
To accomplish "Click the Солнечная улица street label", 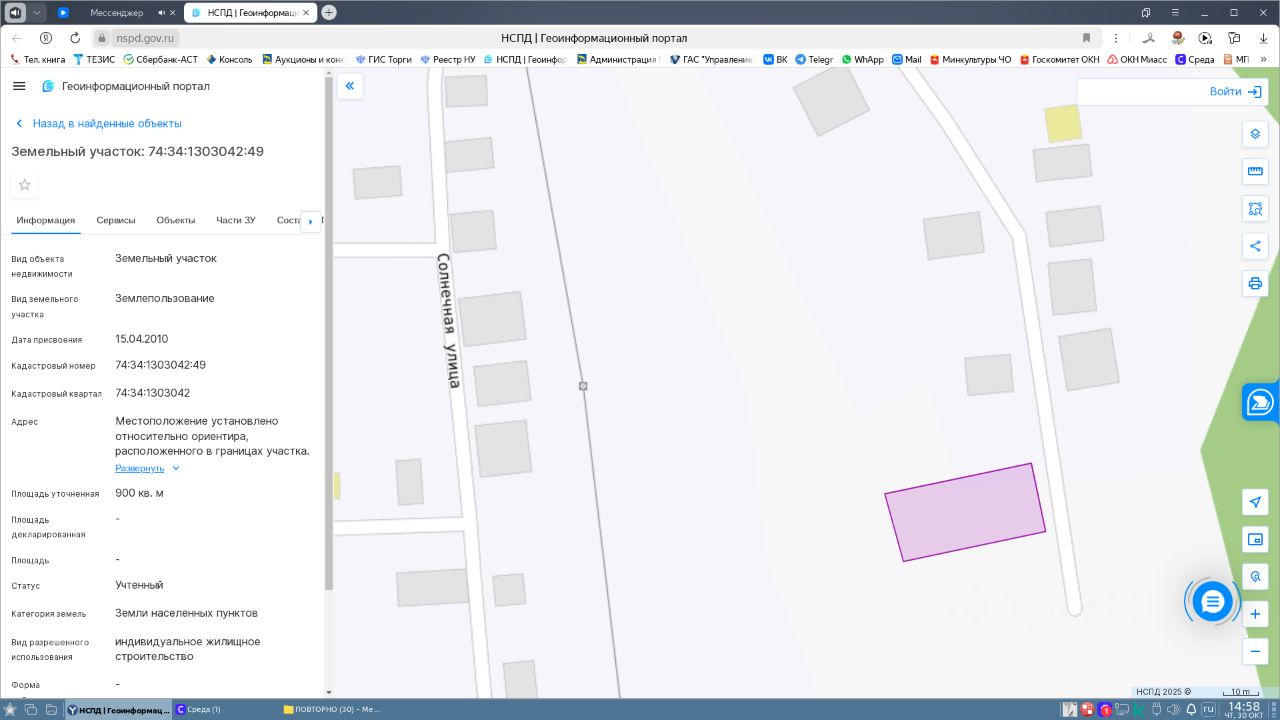I will (449, 320).
